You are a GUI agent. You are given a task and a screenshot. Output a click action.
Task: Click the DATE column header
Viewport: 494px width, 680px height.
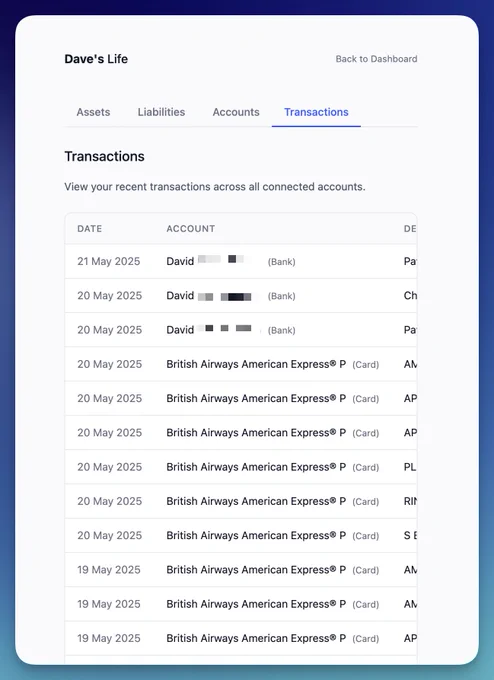90,229
